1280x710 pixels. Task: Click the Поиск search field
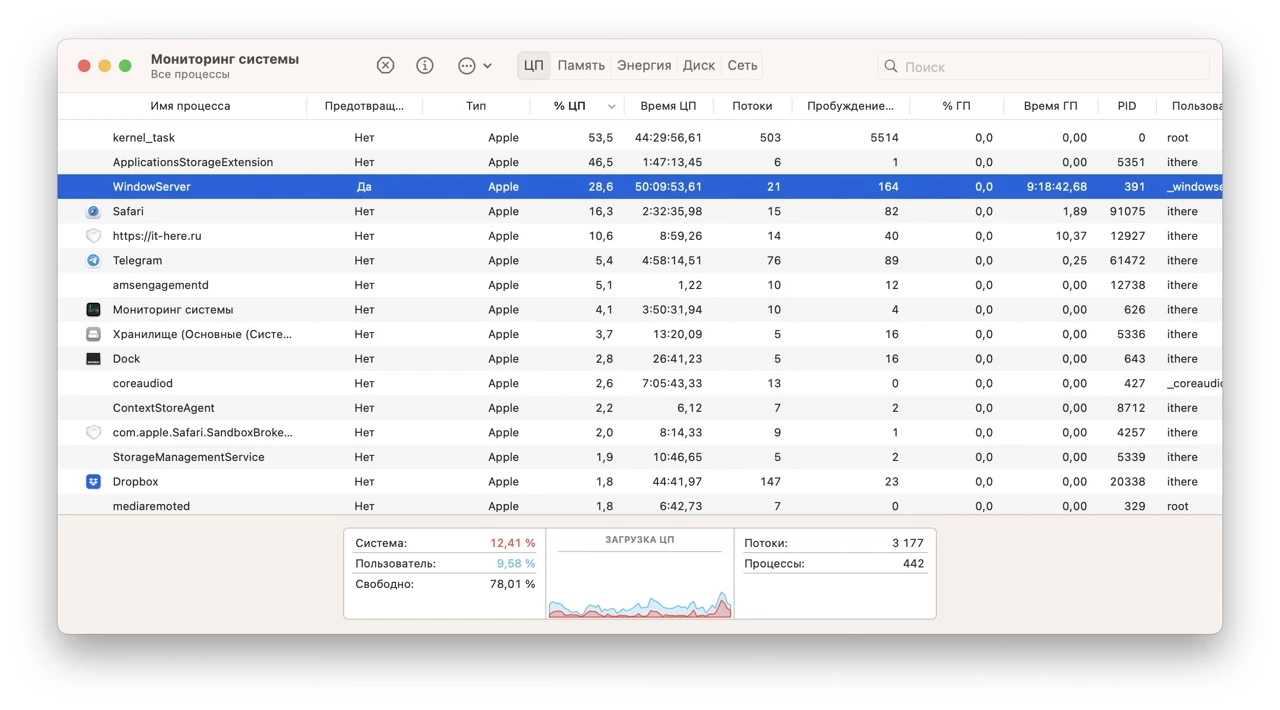[x=1040, y=66]
